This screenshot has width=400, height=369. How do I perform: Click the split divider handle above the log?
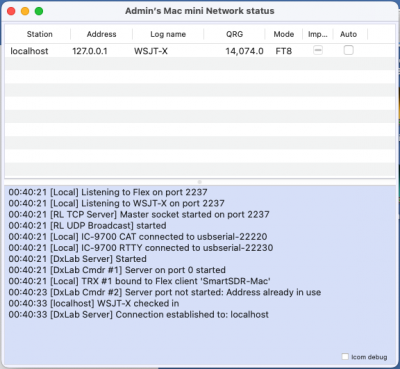tap(200, 182)
